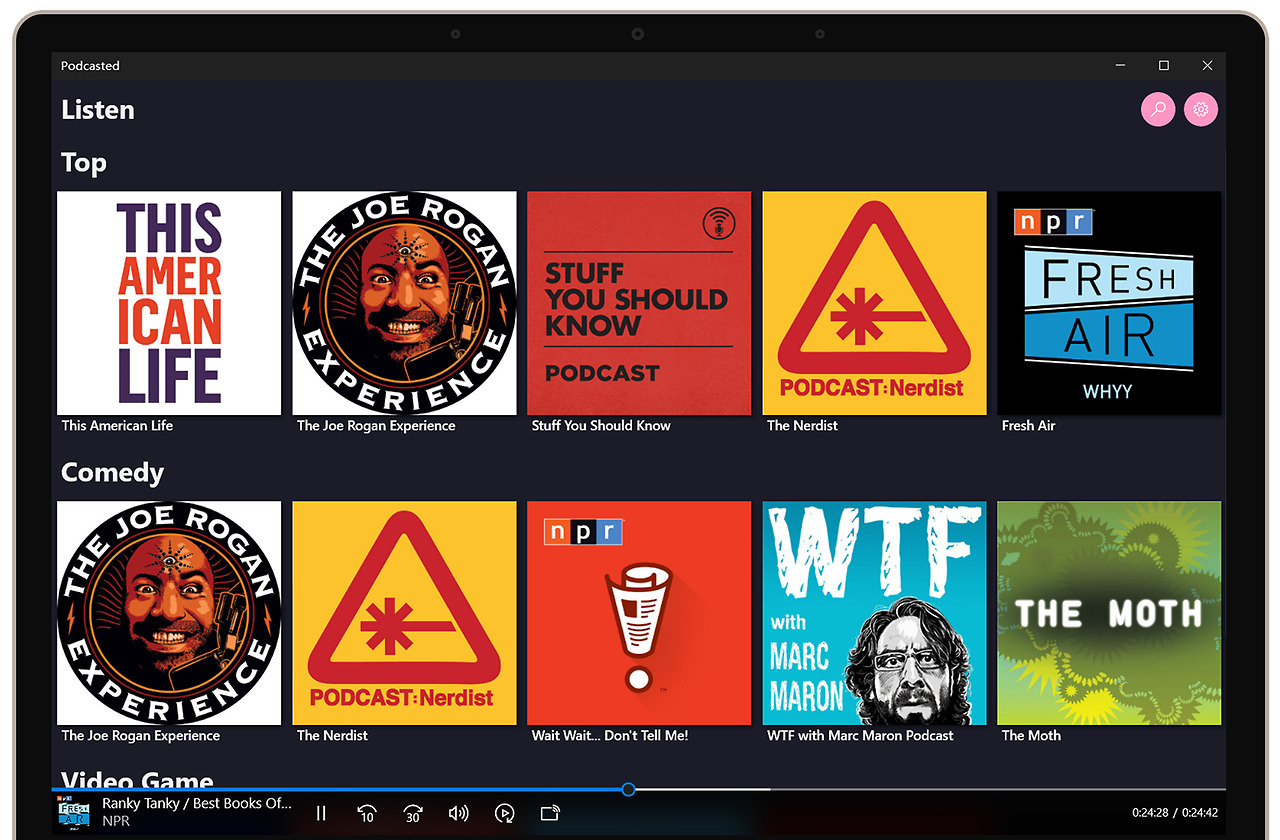Click the 0:24:42 total duration readout

point(1200,813)
